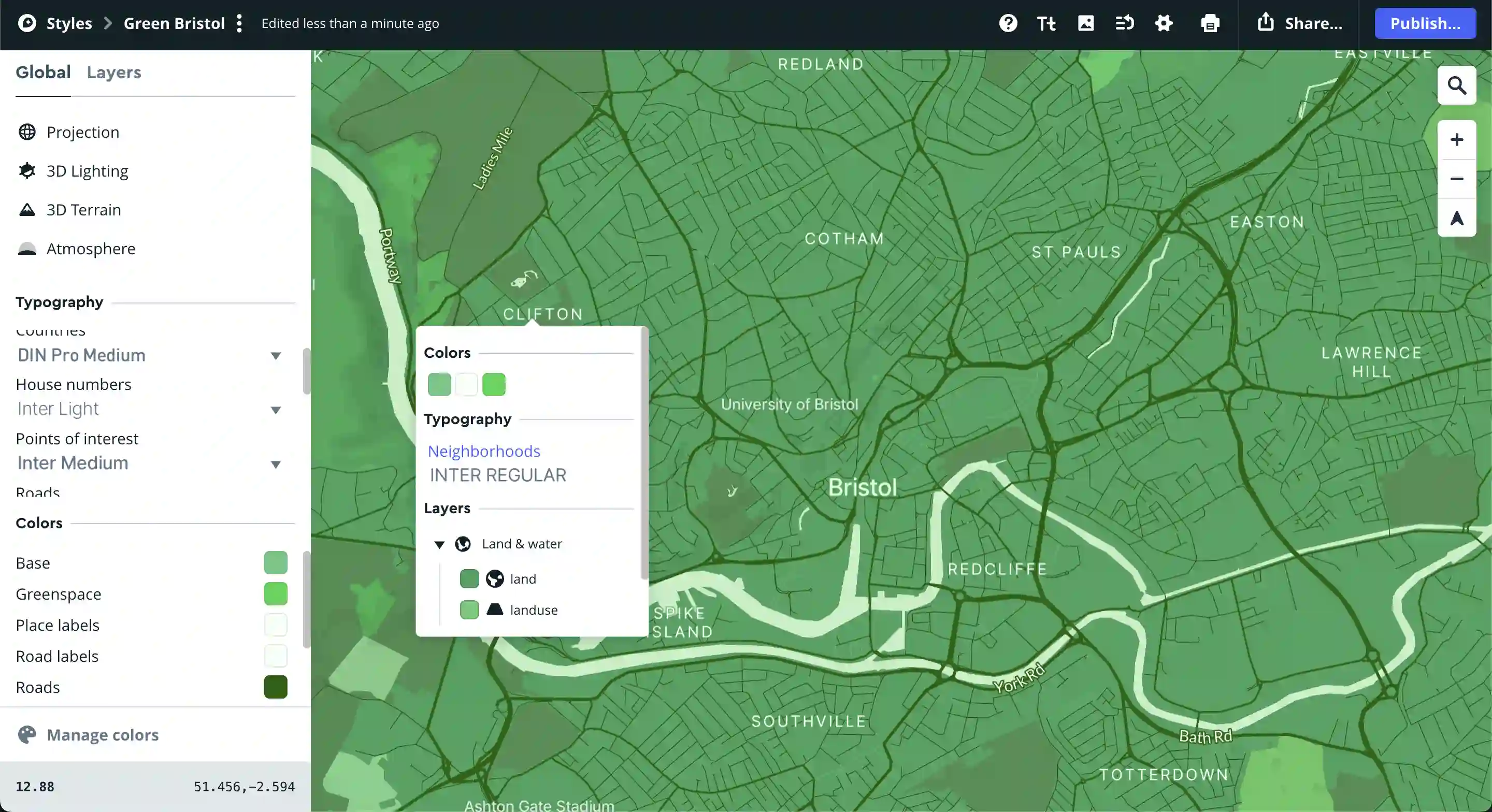Click the Base color swatch
1492x812 pixels.
pos(276,562)
